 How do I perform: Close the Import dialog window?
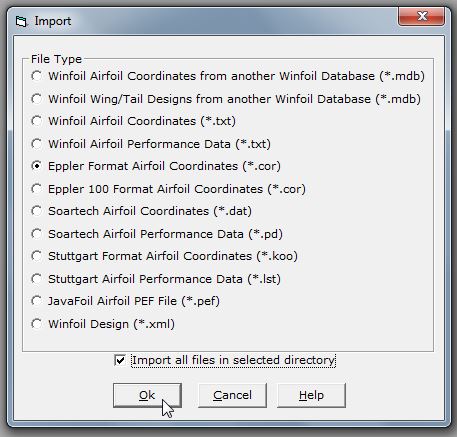(x=422, y=16)
